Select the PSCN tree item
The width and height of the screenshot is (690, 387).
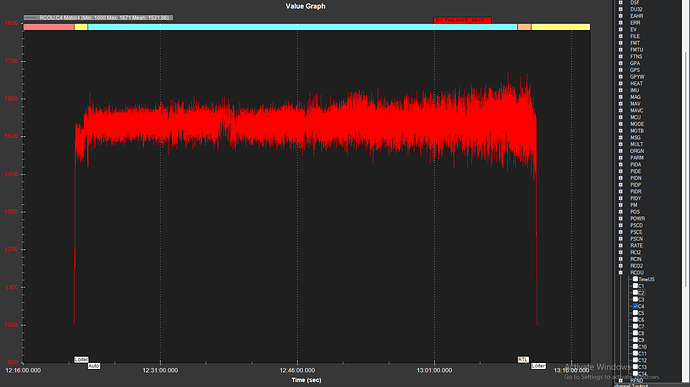pos(636,239)
